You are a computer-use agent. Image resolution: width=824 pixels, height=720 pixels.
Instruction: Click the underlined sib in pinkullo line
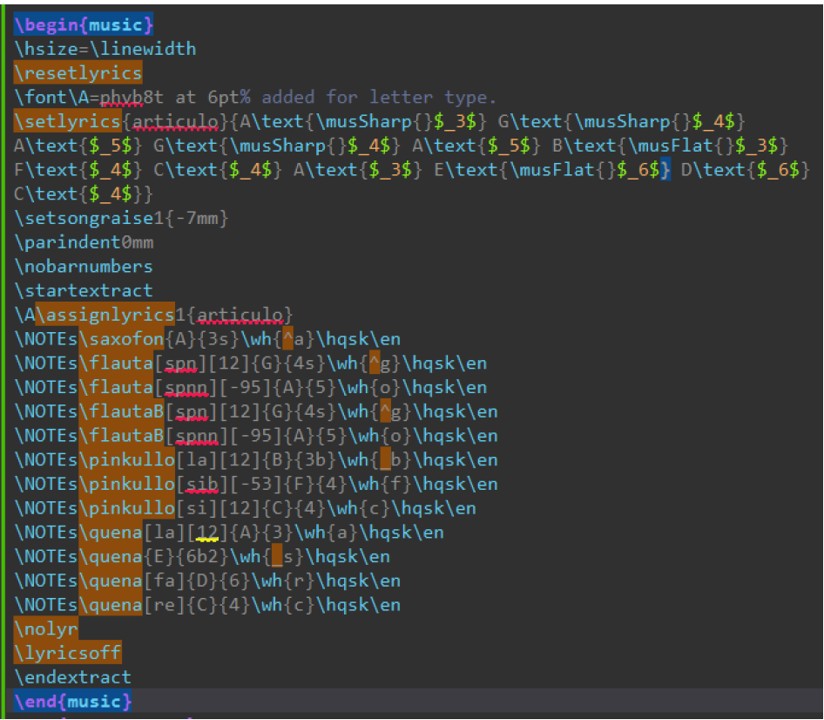pos(197,484)
